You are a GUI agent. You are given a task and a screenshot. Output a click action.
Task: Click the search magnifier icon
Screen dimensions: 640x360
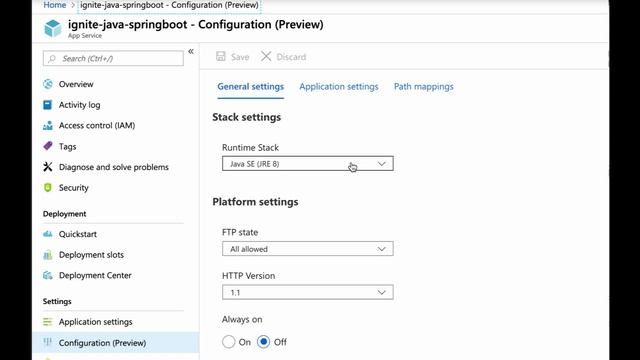52,59
